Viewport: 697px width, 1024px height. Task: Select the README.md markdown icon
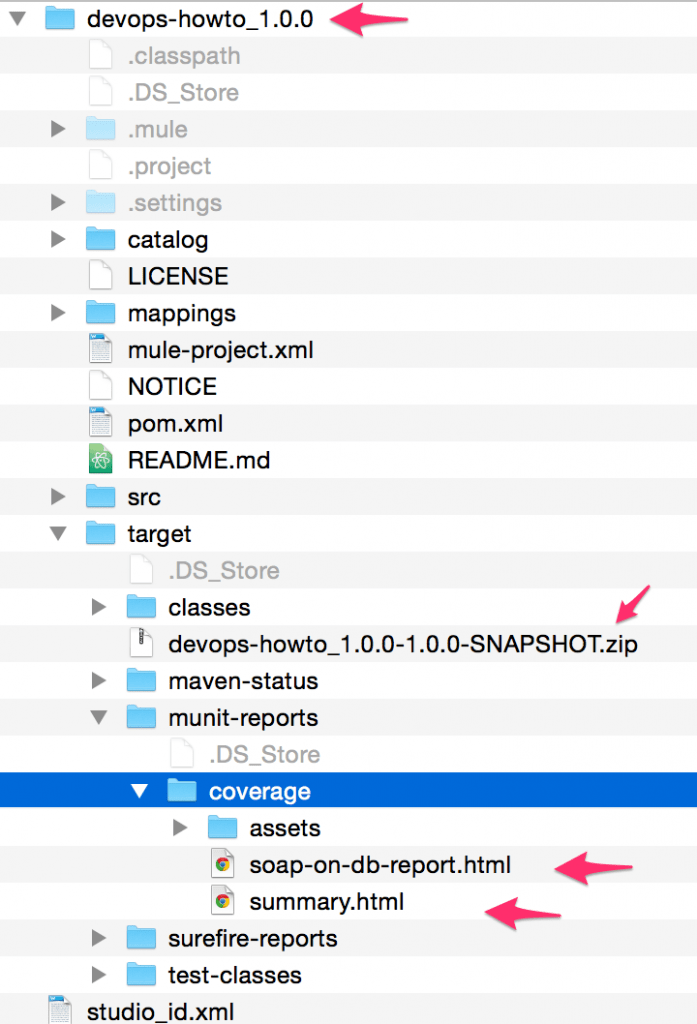pyautogui.click(x=100, y=460)
